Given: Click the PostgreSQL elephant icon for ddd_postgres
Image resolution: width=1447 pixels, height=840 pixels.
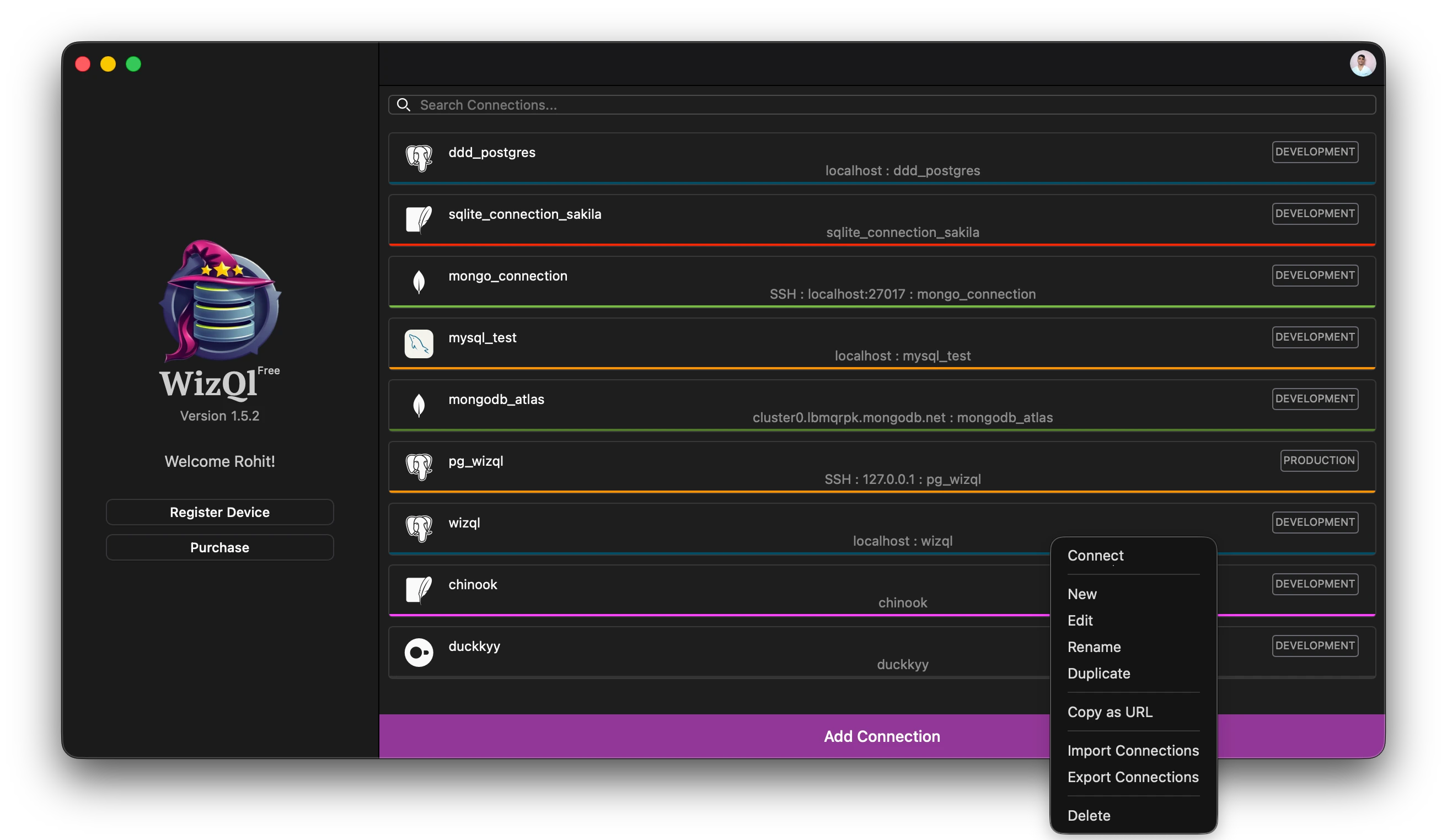Looking at the screenshot, I should 419,158.
